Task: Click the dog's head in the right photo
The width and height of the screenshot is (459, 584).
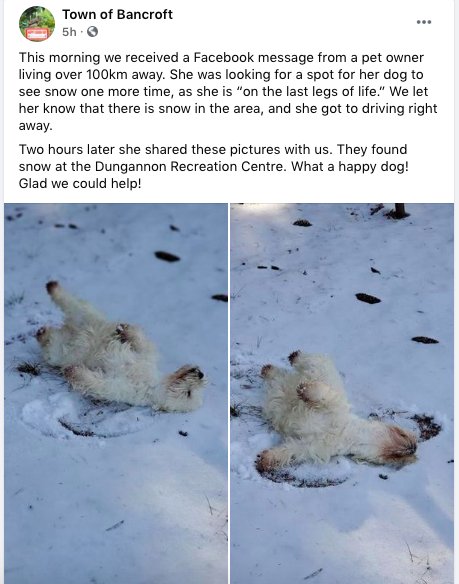Action: 399,445
